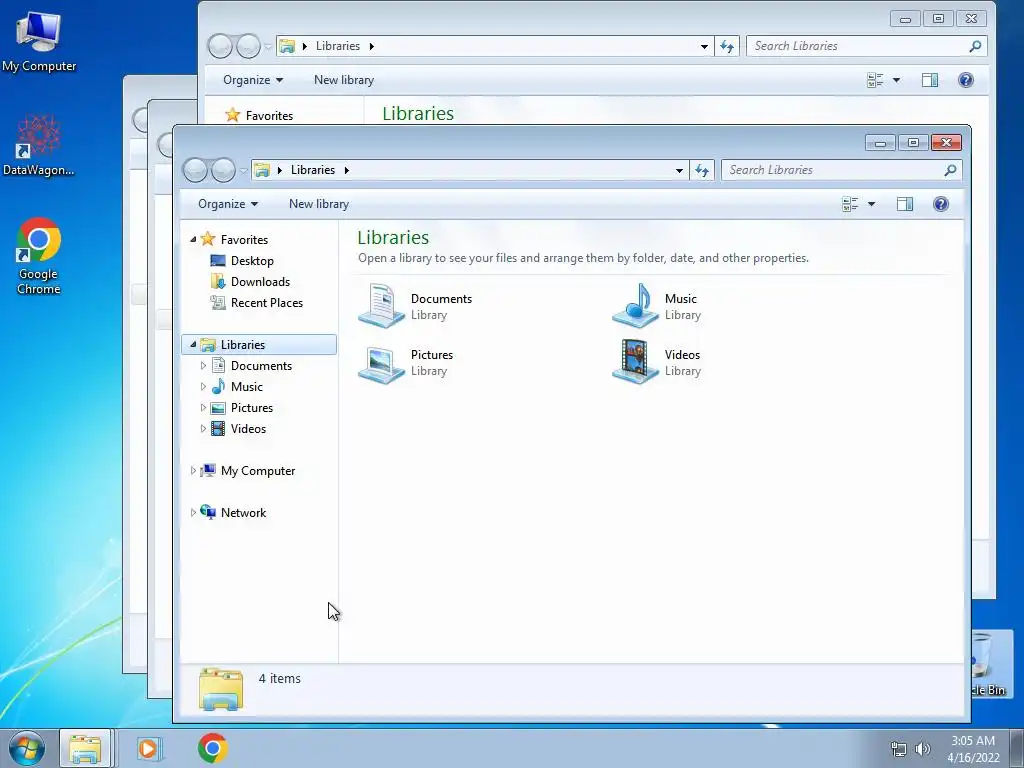Collapse the Favorites group
1024x768 pixels.
tap(193, 240)
